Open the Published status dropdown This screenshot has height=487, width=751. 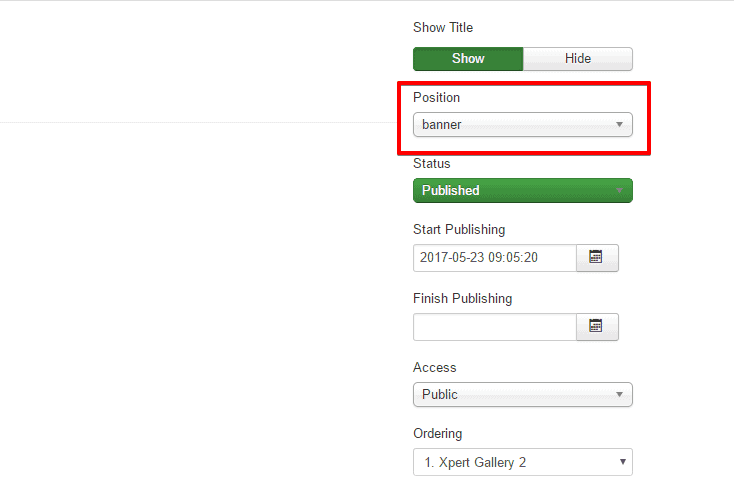pos(522,190)
